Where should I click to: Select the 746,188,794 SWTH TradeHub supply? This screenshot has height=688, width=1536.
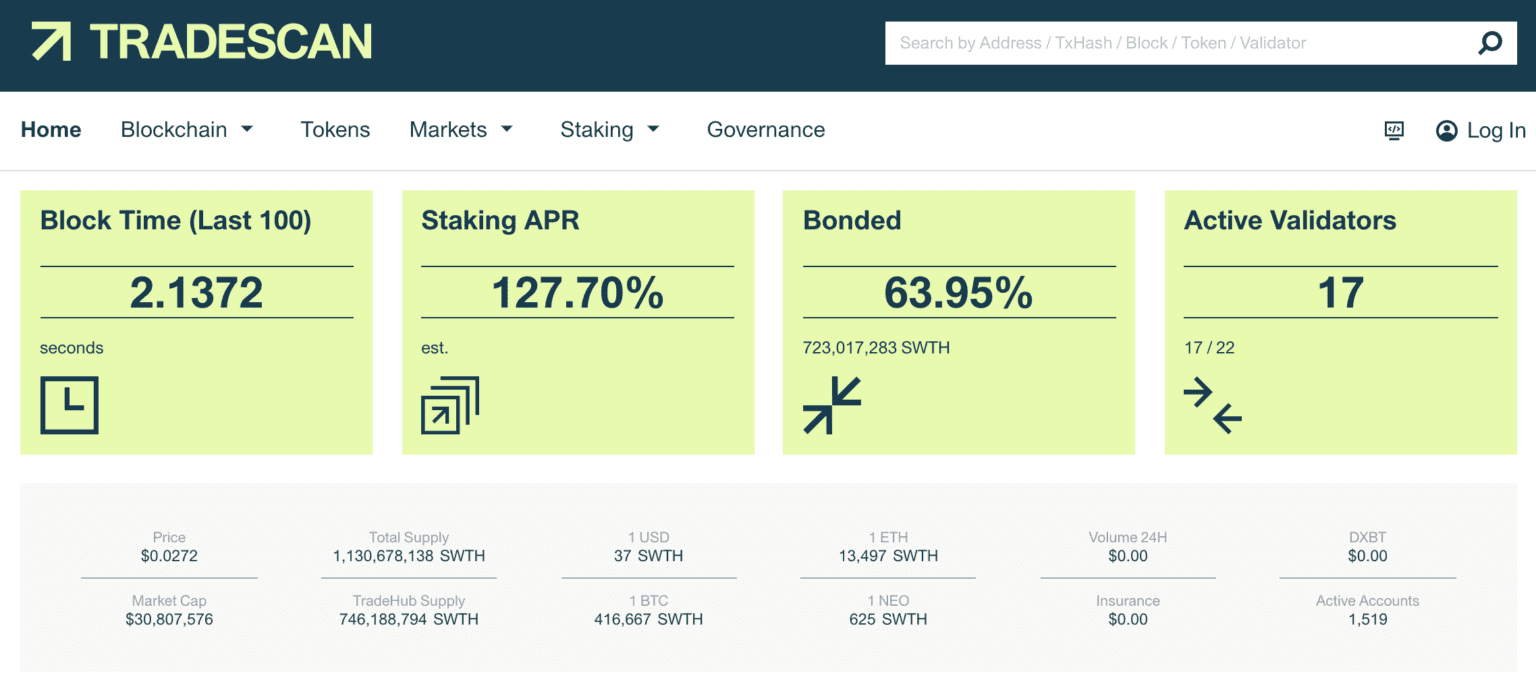tap(409, 619)
